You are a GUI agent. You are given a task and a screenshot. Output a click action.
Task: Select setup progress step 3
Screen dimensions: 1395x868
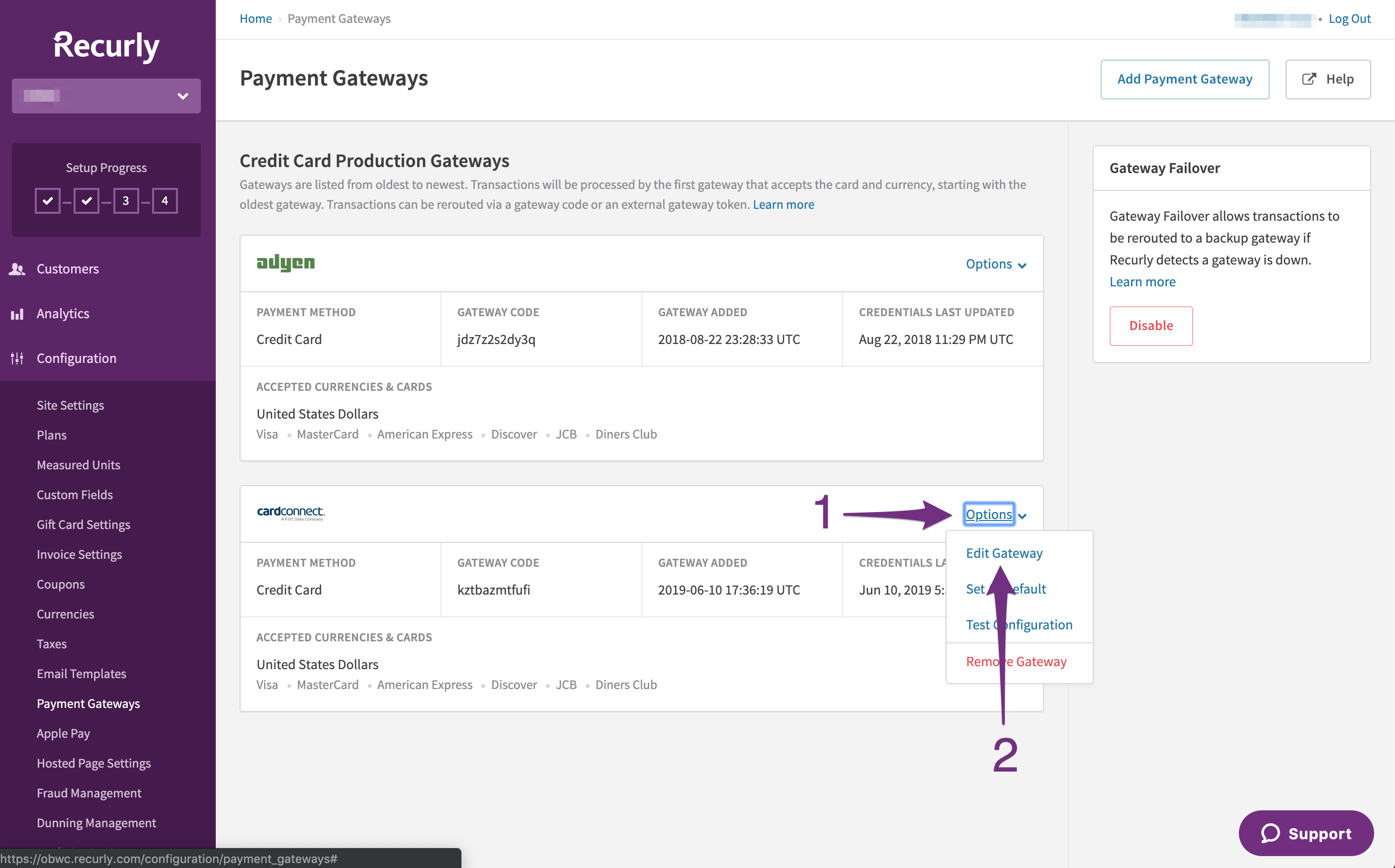[126, 201]
